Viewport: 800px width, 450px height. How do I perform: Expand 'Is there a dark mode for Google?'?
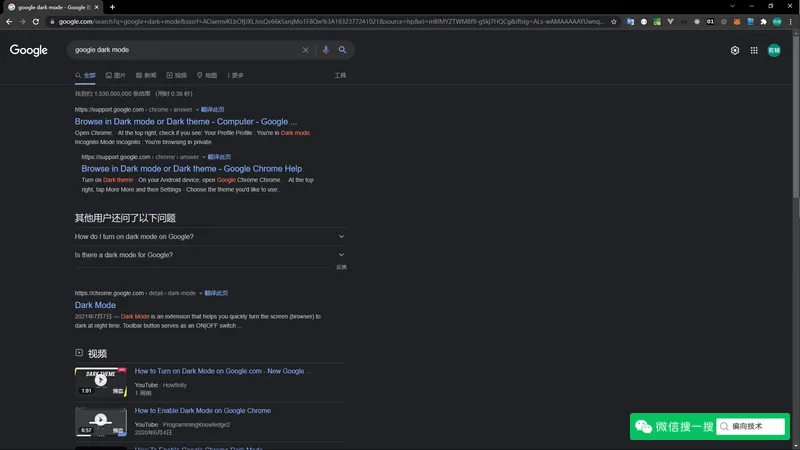click(210, 255)
